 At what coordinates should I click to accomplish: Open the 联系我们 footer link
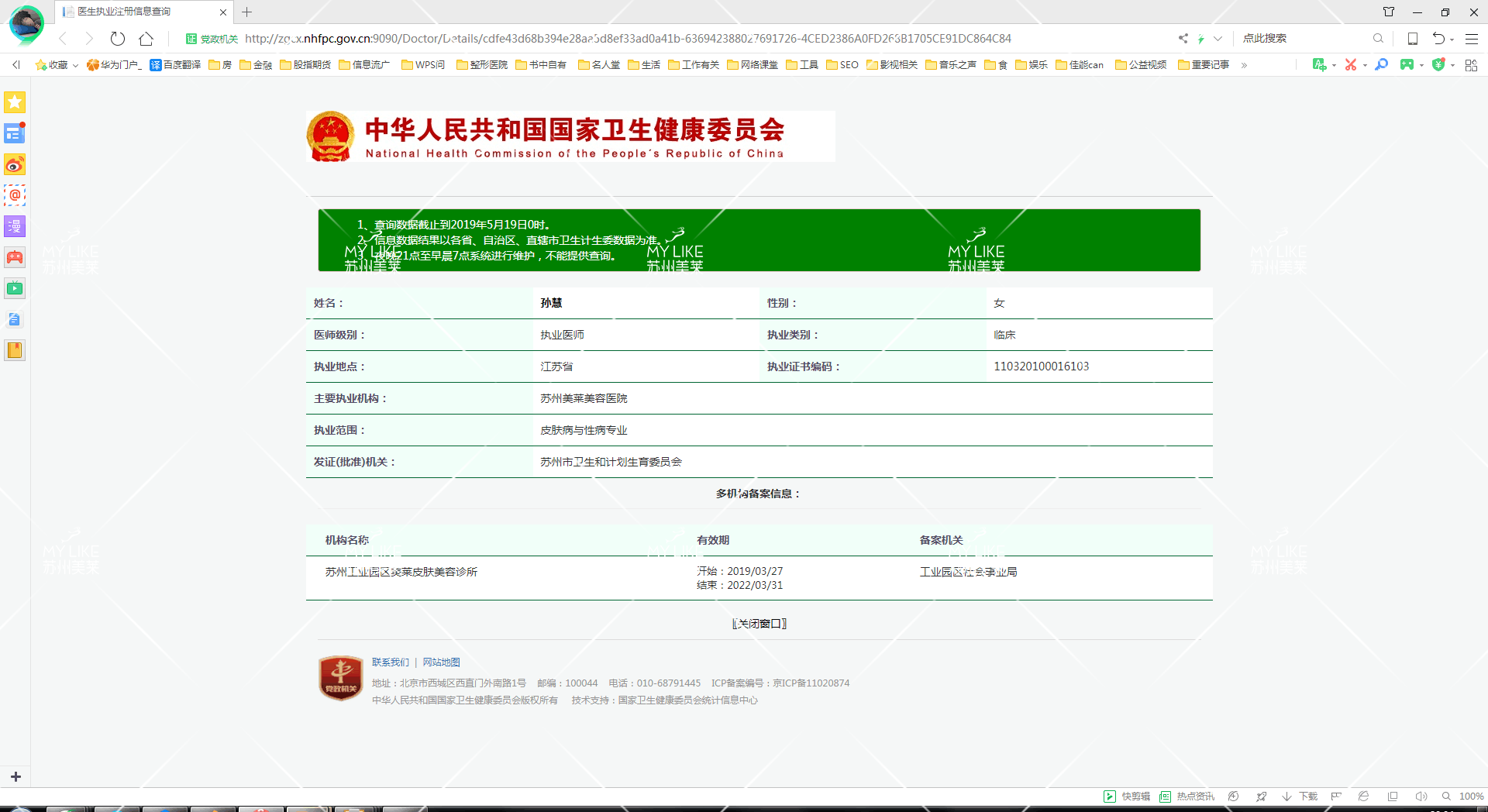[390, 662]
